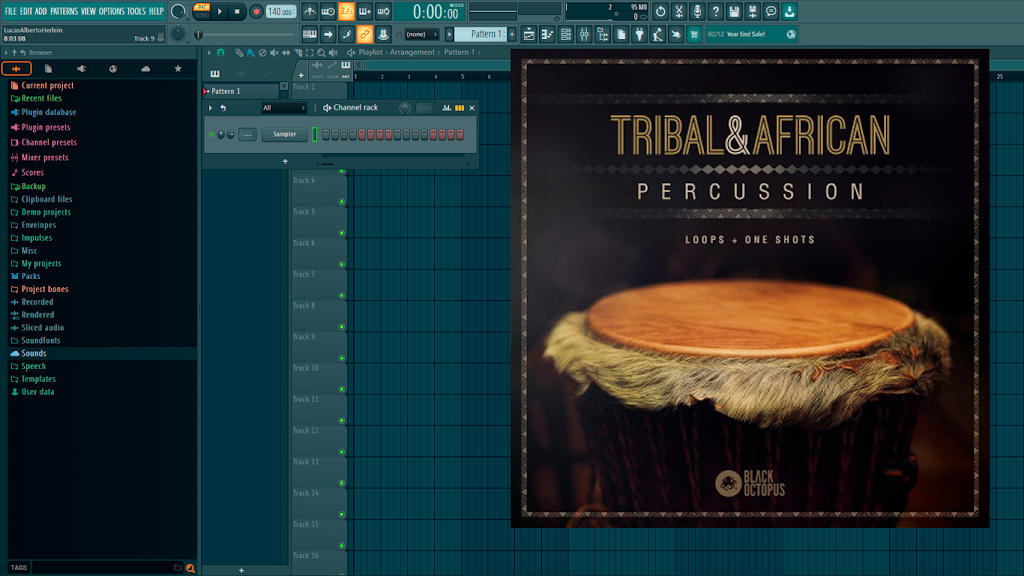The height and width of the screenshot is (576, 1024).
Task: Open the shop cart icon
Action: (694, 35)
